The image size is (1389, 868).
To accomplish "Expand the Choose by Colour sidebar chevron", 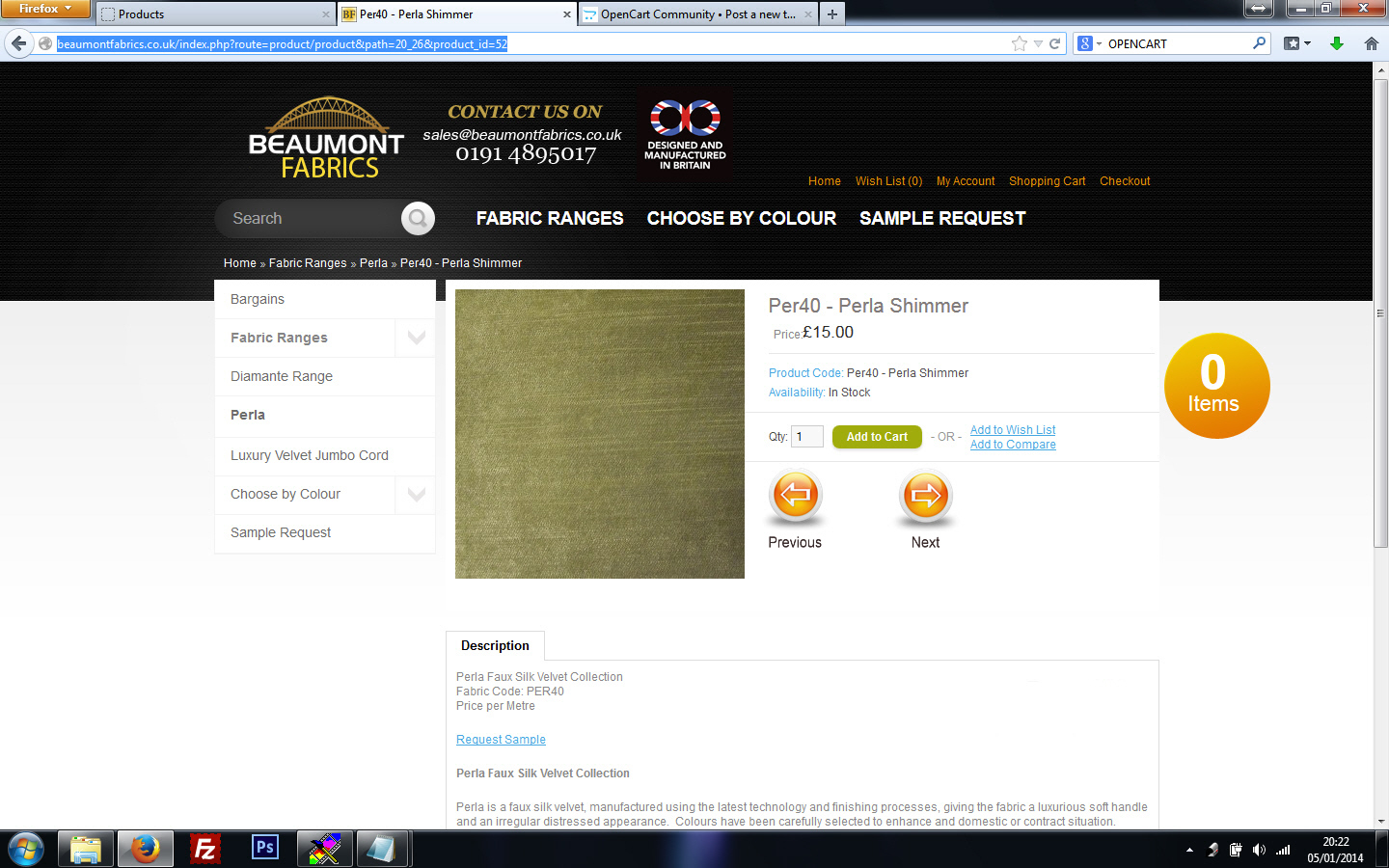I will click(x=416, y=495).
